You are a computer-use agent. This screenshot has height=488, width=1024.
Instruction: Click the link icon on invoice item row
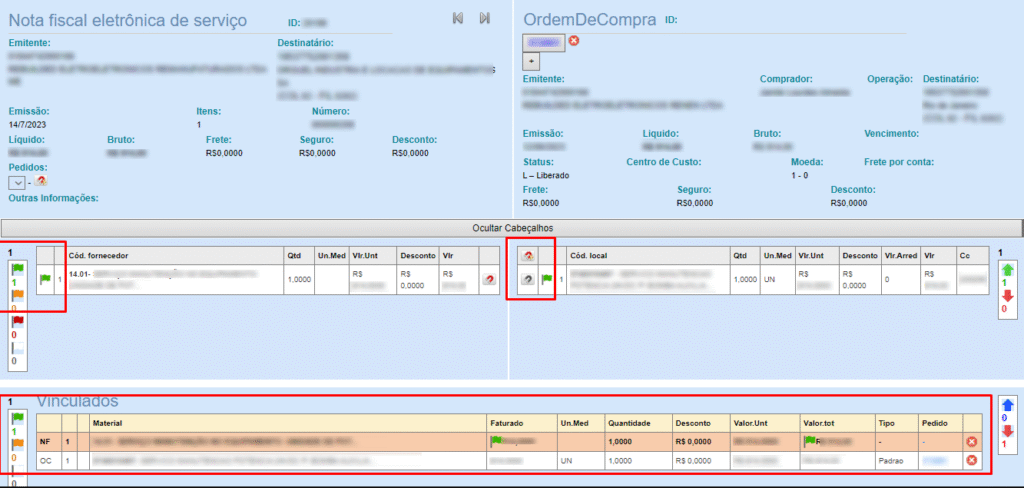click(489, 280)
